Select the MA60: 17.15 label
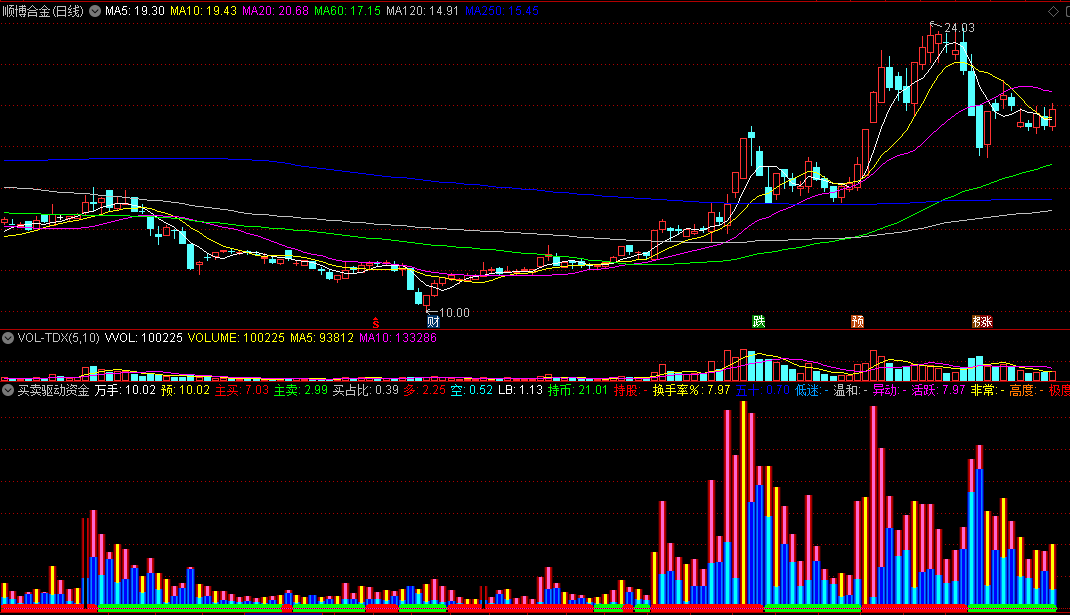Viewport: 1070px width, 615px height. pyautogui.click(x=347, y=11)
